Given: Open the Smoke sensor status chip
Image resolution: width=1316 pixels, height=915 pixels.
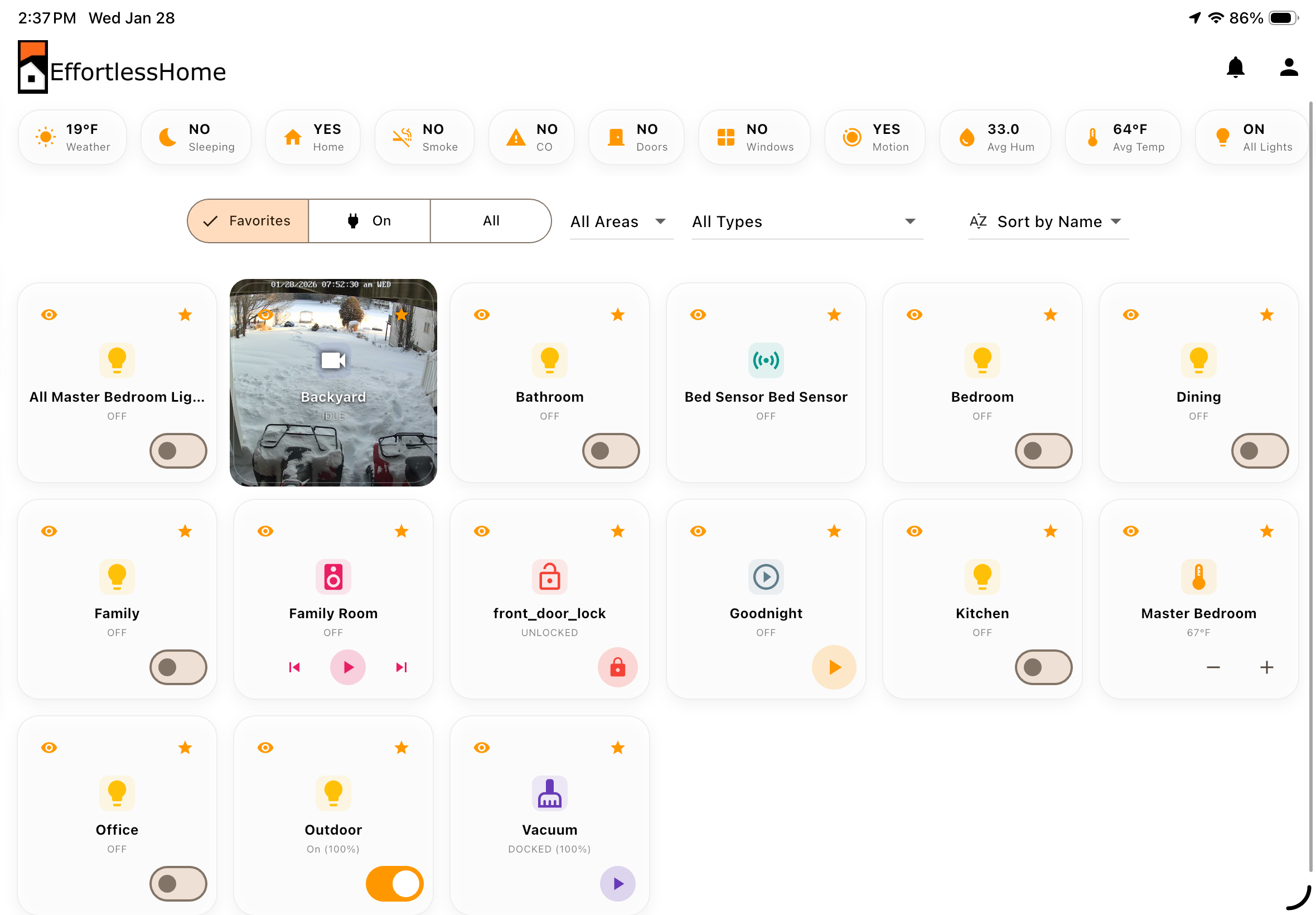Looking at the screenshot, I should click(x=424, y=137).
